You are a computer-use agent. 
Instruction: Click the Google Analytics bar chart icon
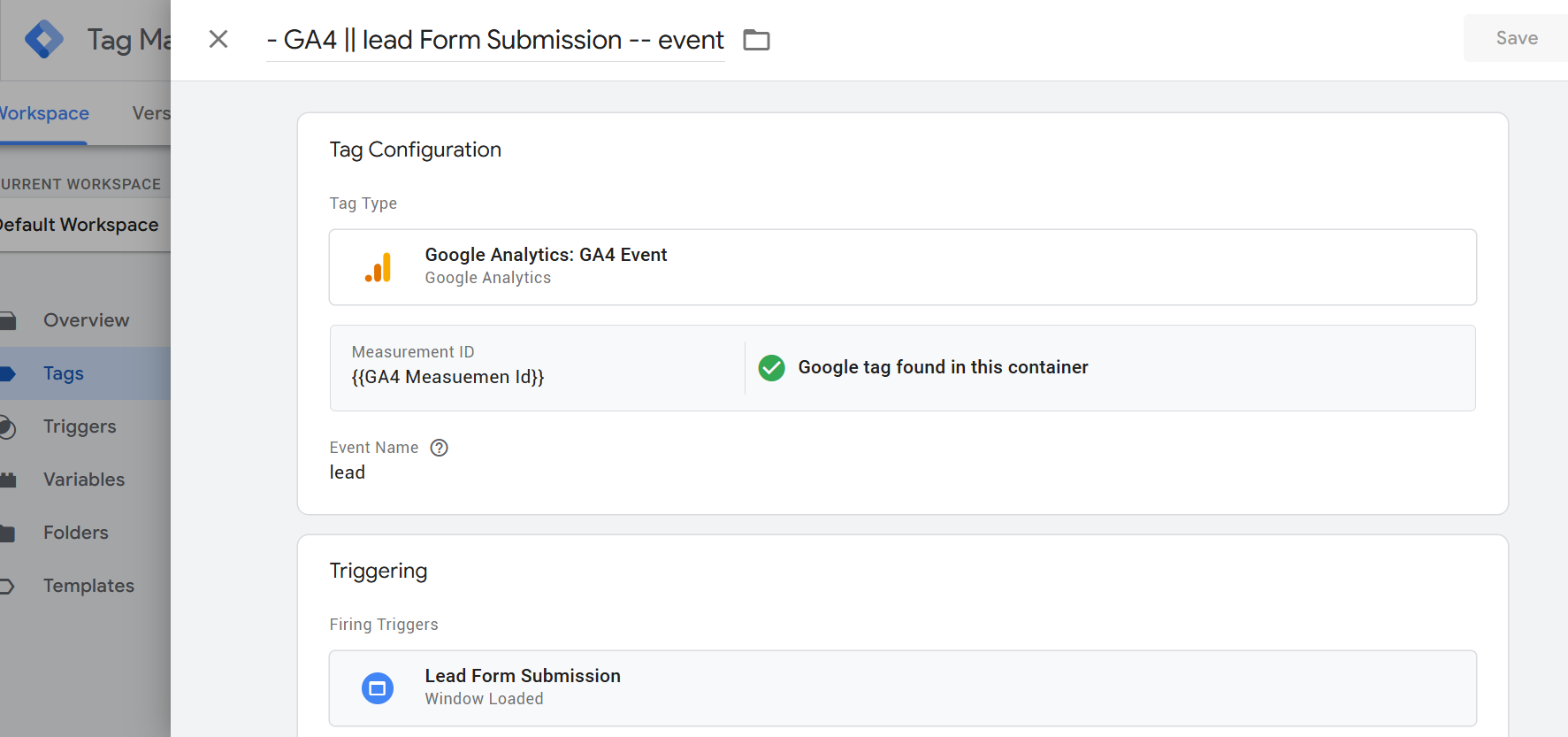[x=378, y=267]
